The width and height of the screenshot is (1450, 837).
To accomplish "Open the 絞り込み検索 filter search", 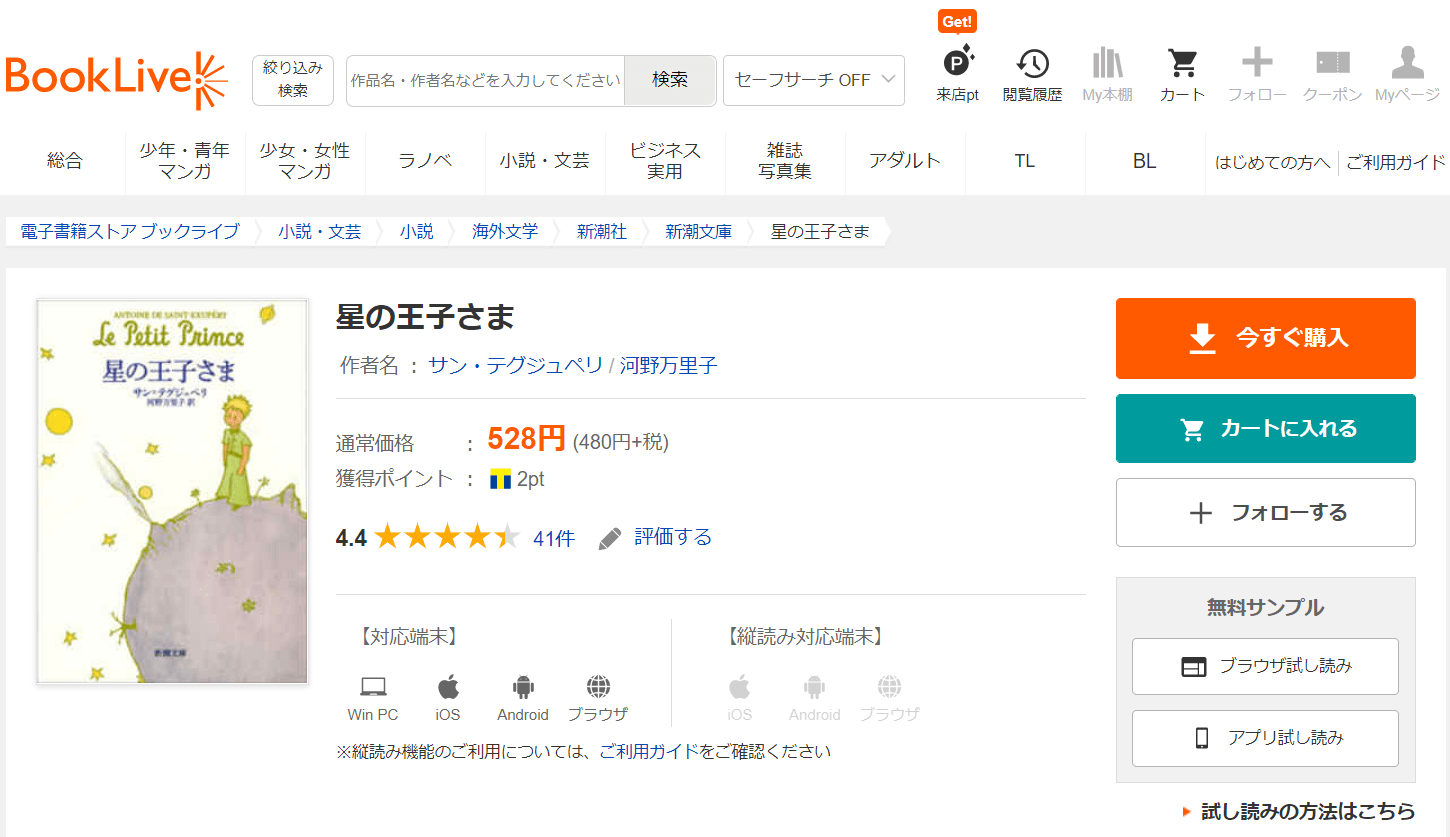I will click(292, 80).
